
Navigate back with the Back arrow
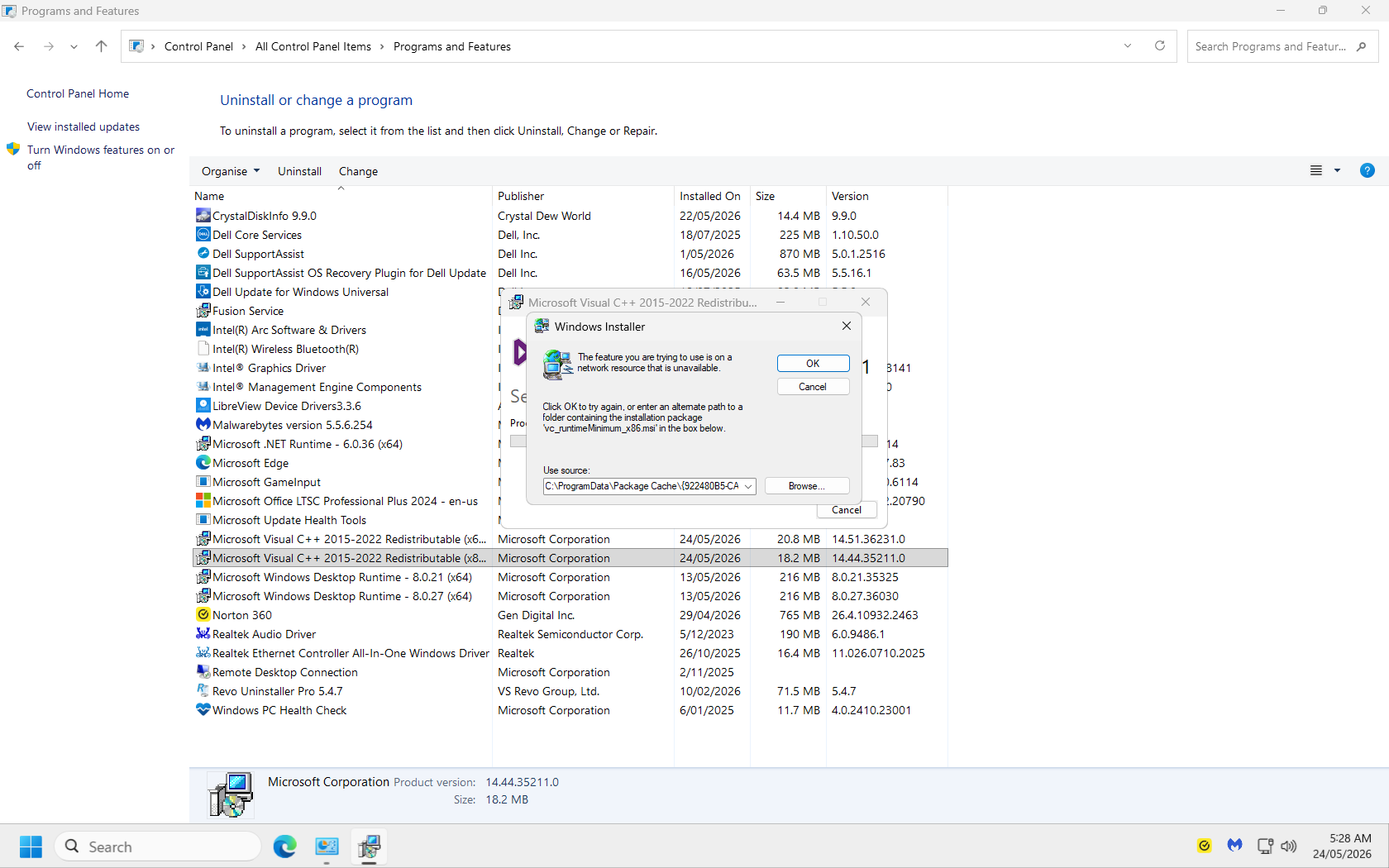tap(19, 46)
